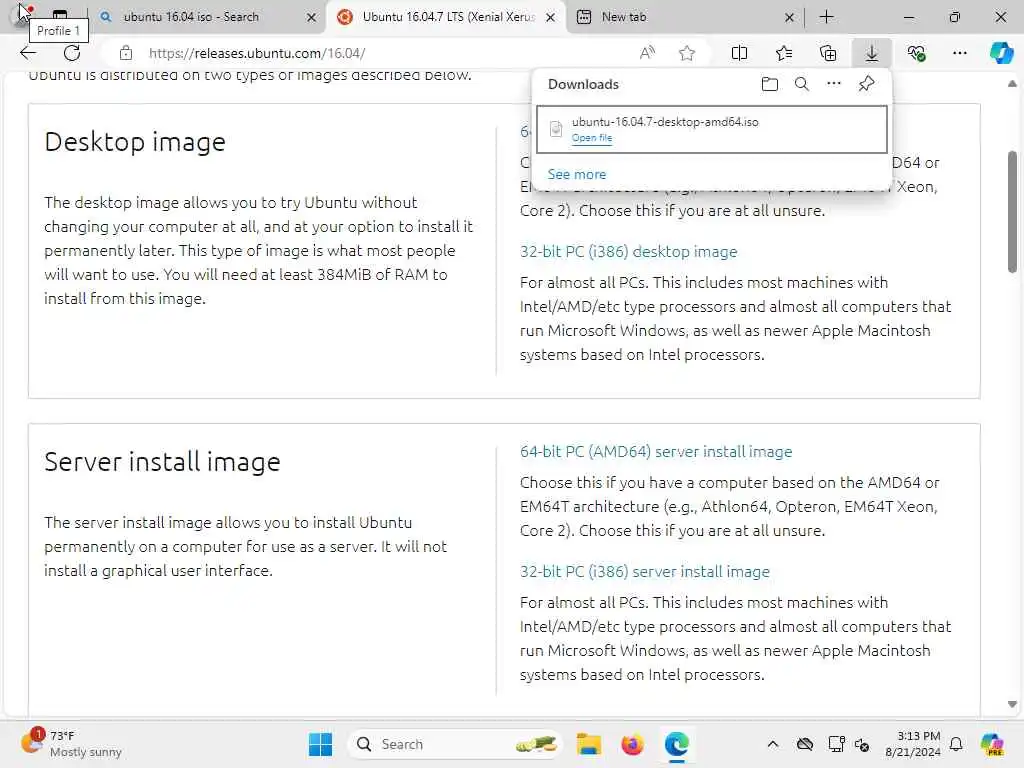Open 64-bit PC (AMD64) server install image
Screen dimensions: 1024x768
click(x=656, y=451)
